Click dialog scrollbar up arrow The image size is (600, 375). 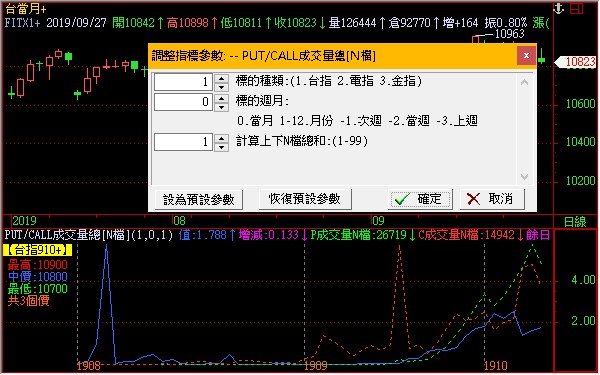(525, 82)
